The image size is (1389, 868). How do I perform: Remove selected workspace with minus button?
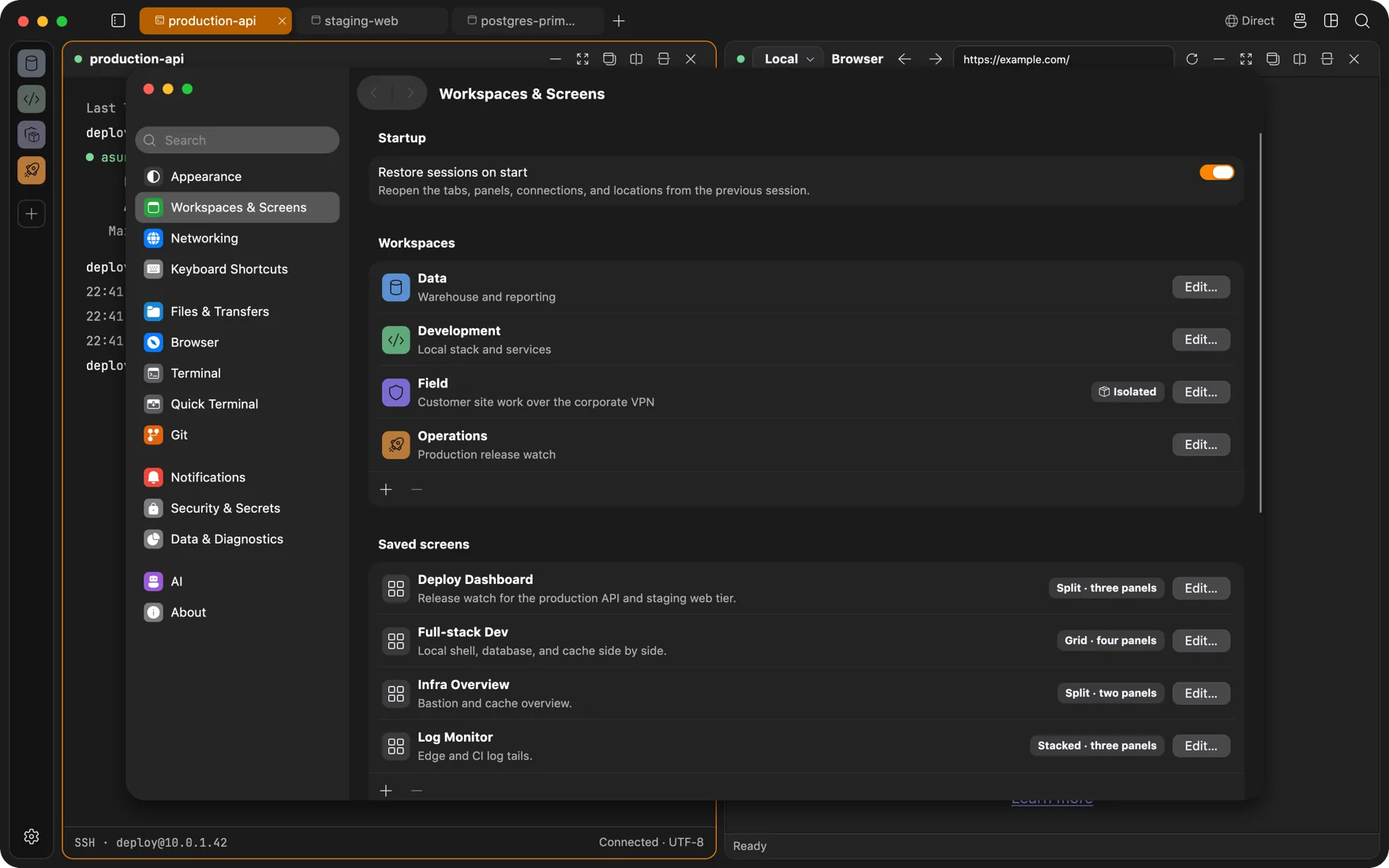pos(417,489)
